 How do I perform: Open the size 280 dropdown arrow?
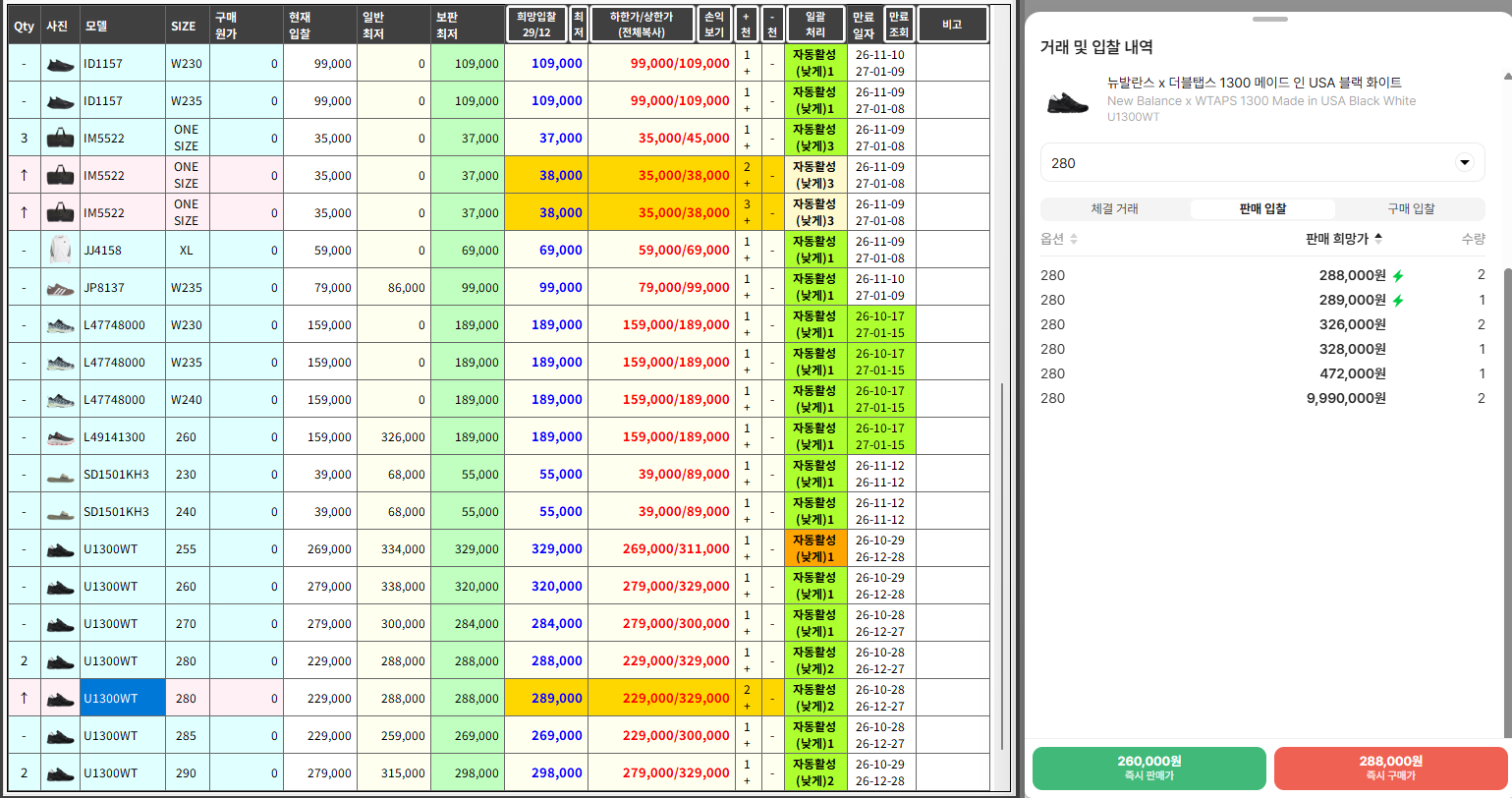1464,162
